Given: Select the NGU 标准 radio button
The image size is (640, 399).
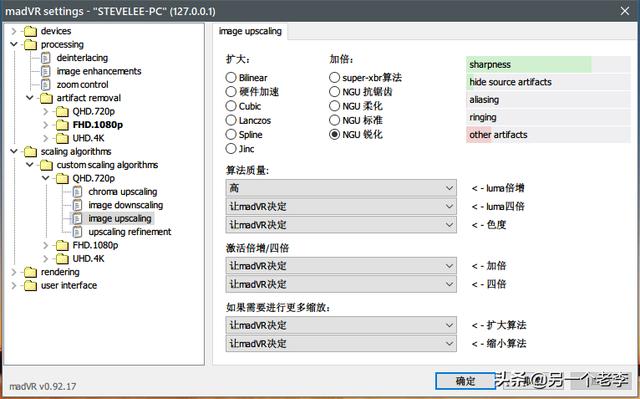Looking at the screenshot, I should tap(335, 120).
